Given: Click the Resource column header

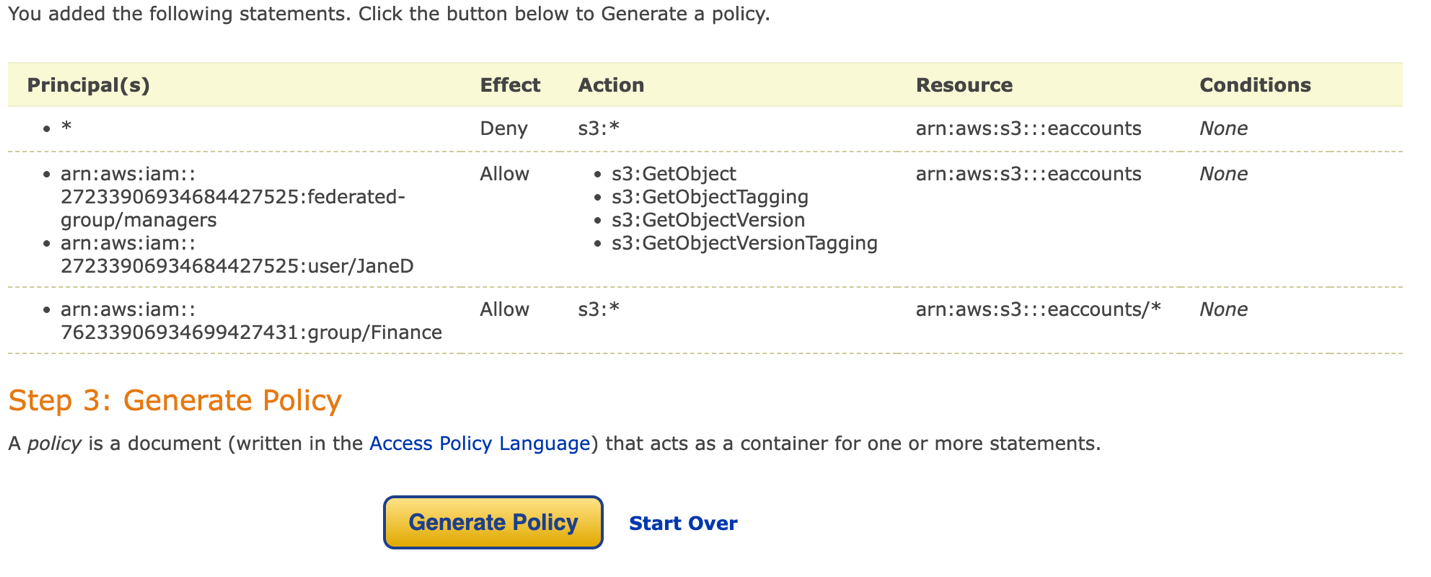Looking at the screenshot, I should click(964, 85).
